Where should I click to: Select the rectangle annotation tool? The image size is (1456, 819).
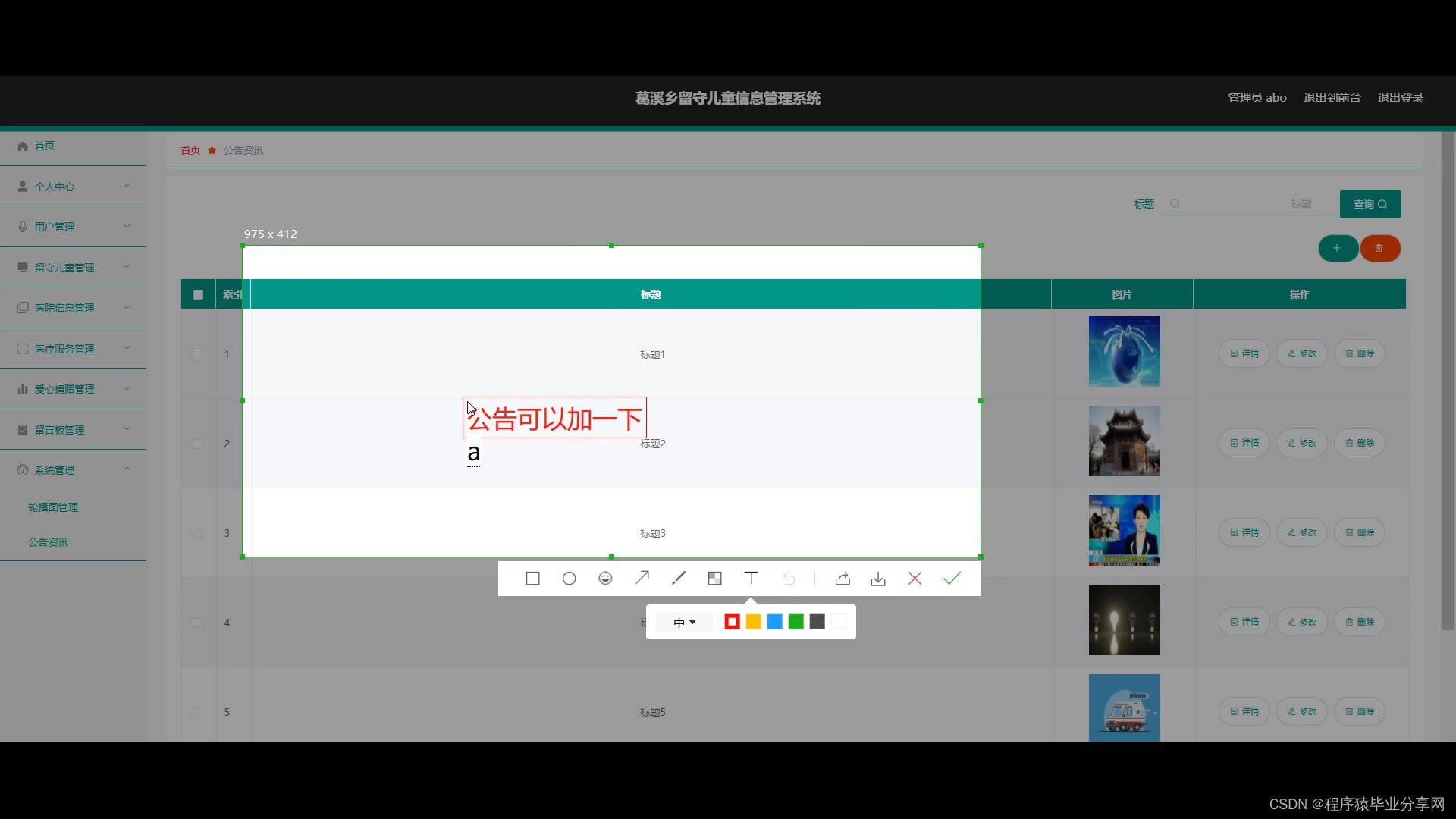532,579
